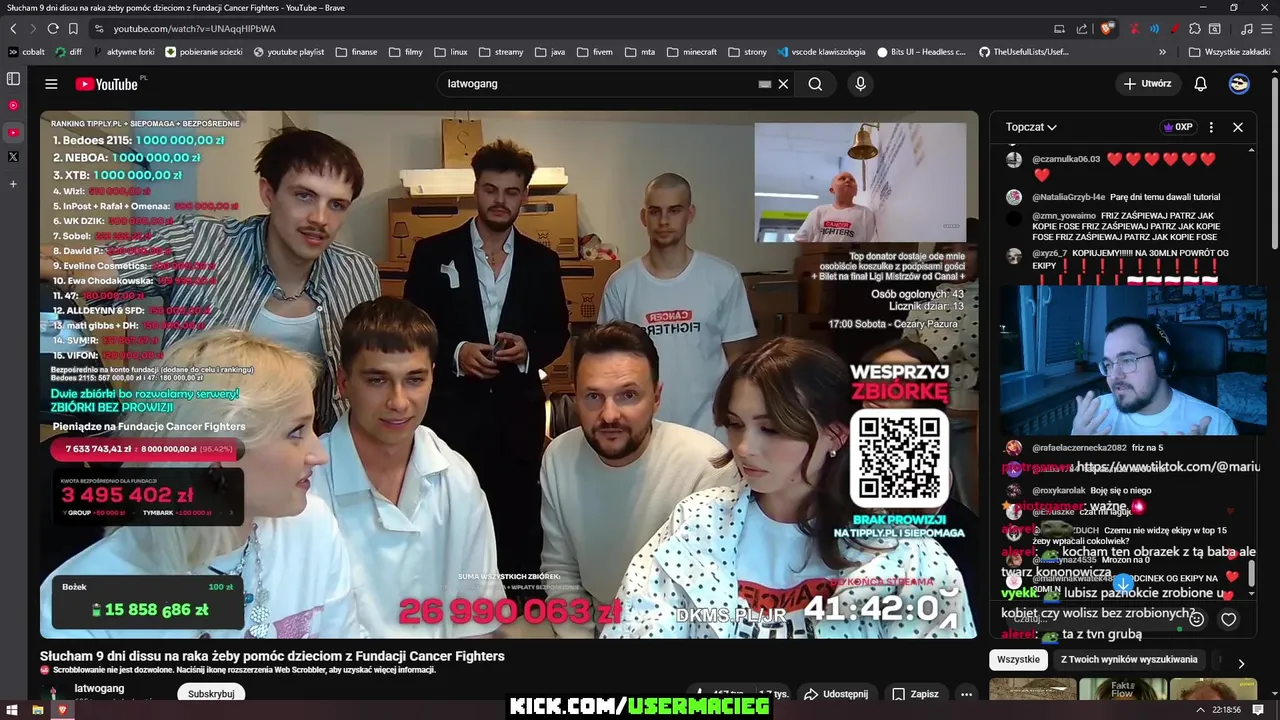
Task: Open the account avatar menu
Action: coord(1239,84)
